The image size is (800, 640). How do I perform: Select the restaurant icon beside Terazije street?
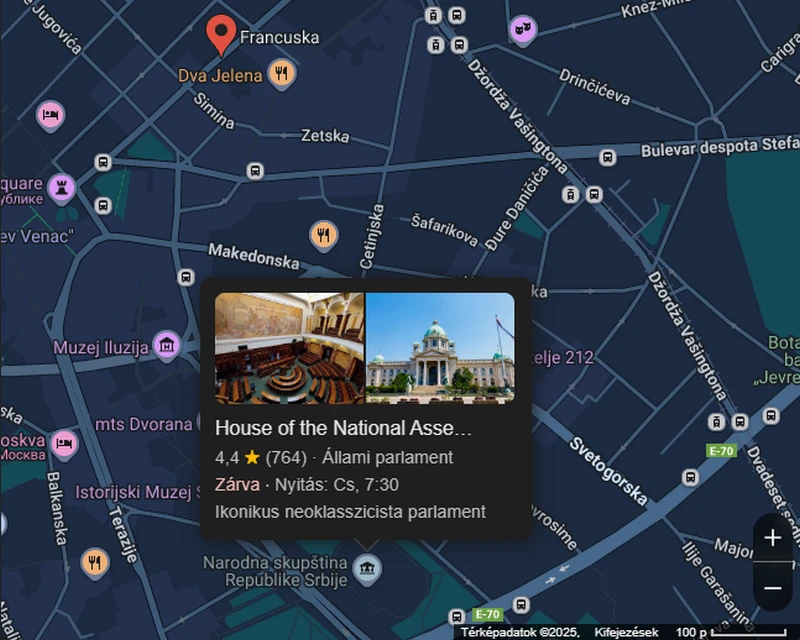coord(95,562)
